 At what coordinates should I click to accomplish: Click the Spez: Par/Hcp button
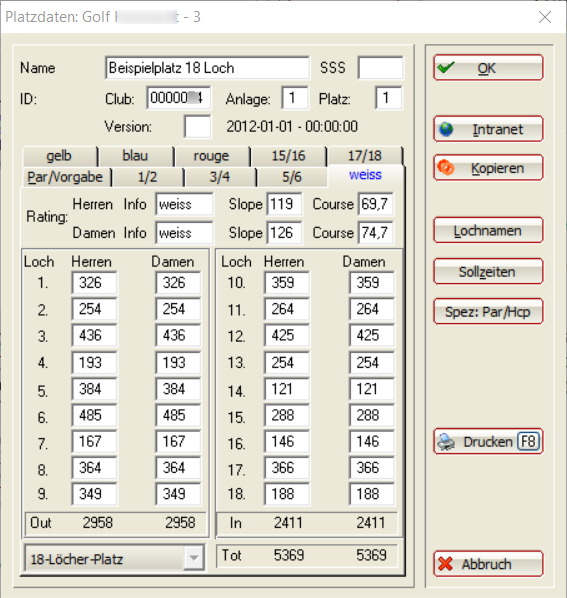488,312
